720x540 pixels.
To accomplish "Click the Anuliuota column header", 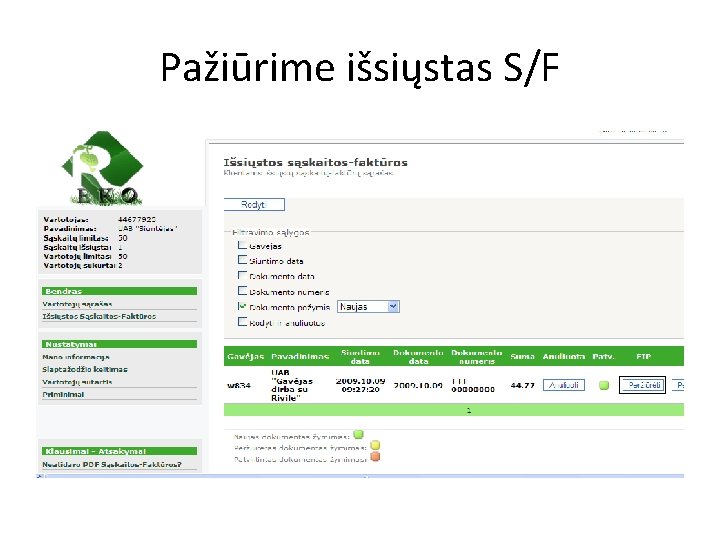I will tap(563, 356).
